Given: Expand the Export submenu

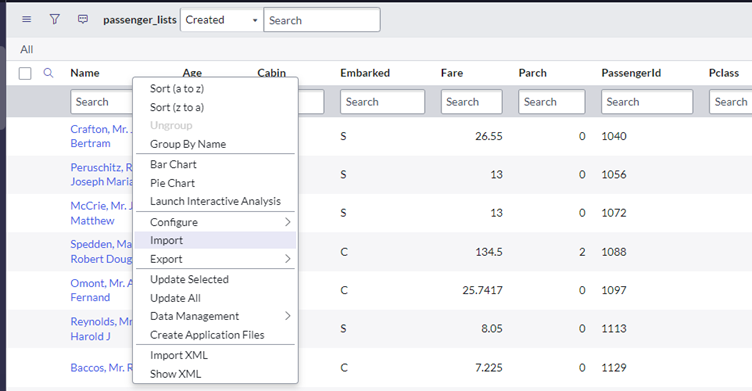Looking at the screenshot, I should click(x=215, y=259).
